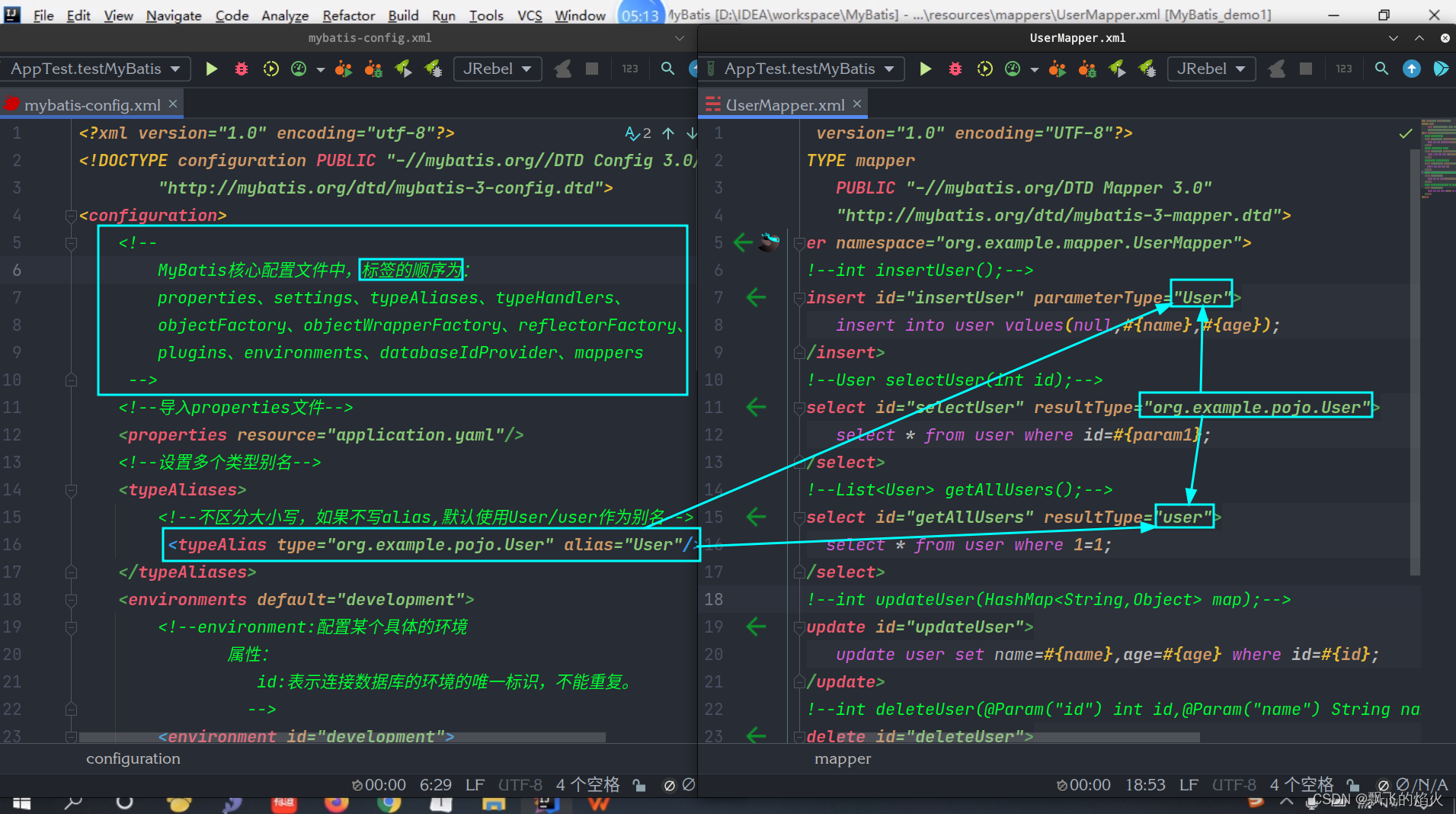This screenshot has width=1456, height=814.
Task: Click the 18:53 caret position indicator
Action: [1146, 785]
